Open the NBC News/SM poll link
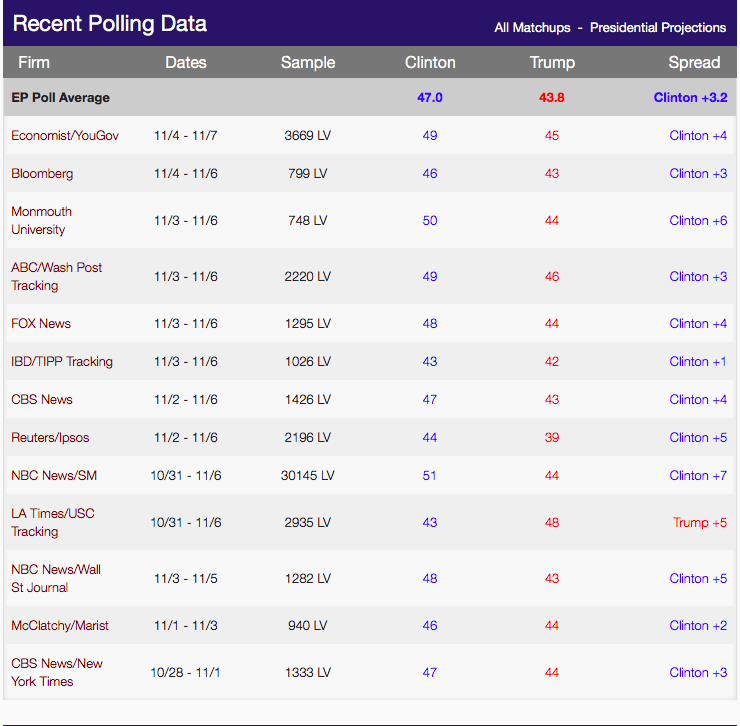This screenshot has height=726, width=740. coord(54,475)
